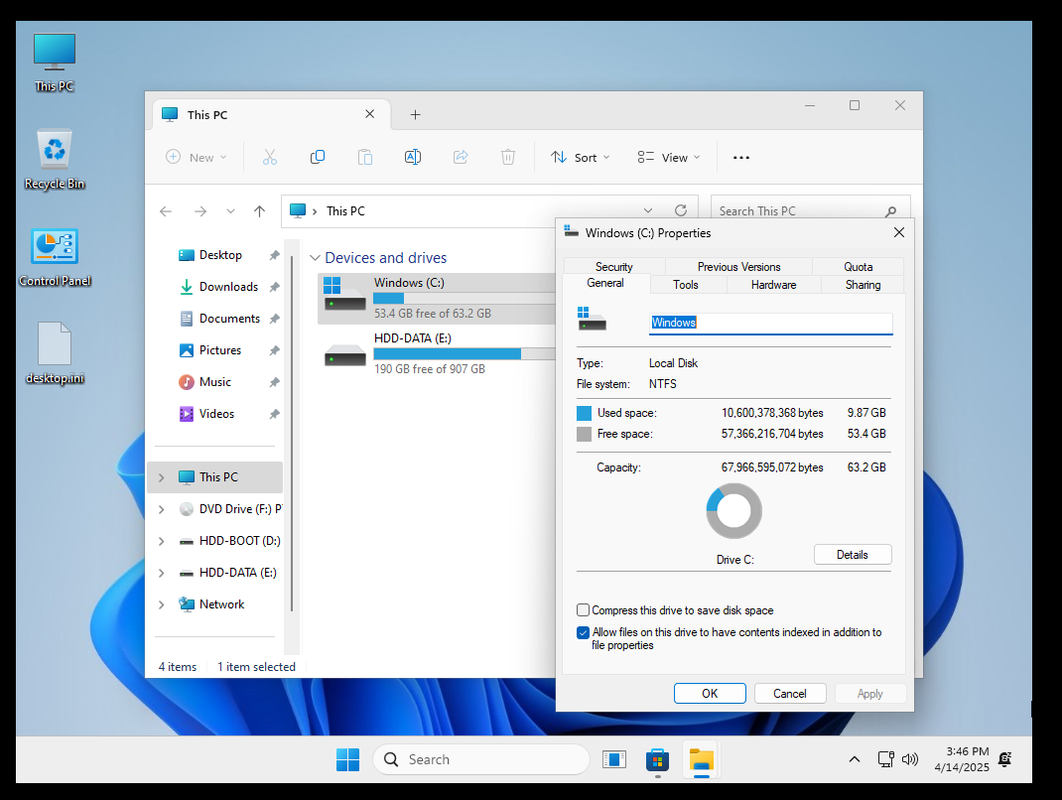
Task: Open Music in quick access
Action: coord(215,382)
